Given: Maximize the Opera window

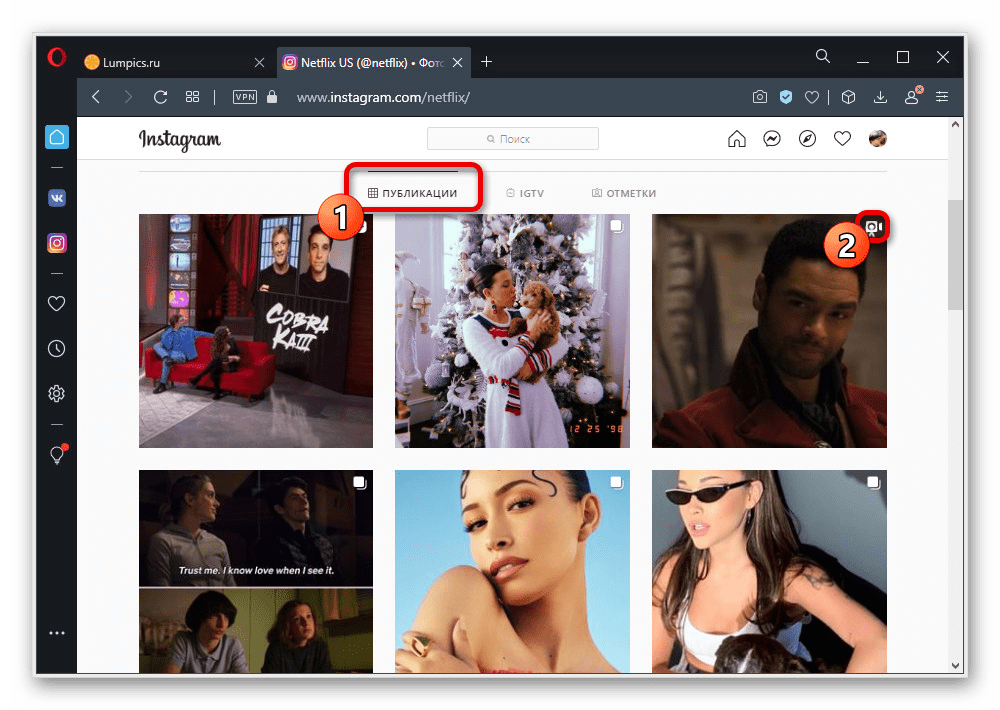Looking at the screenshot, I should coord(902,57).
